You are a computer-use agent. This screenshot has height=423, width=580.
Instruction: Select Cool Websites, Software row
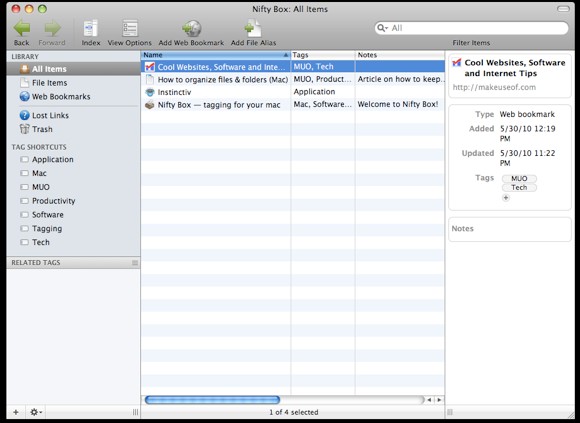pyautogui.click(x=293, y=67)
